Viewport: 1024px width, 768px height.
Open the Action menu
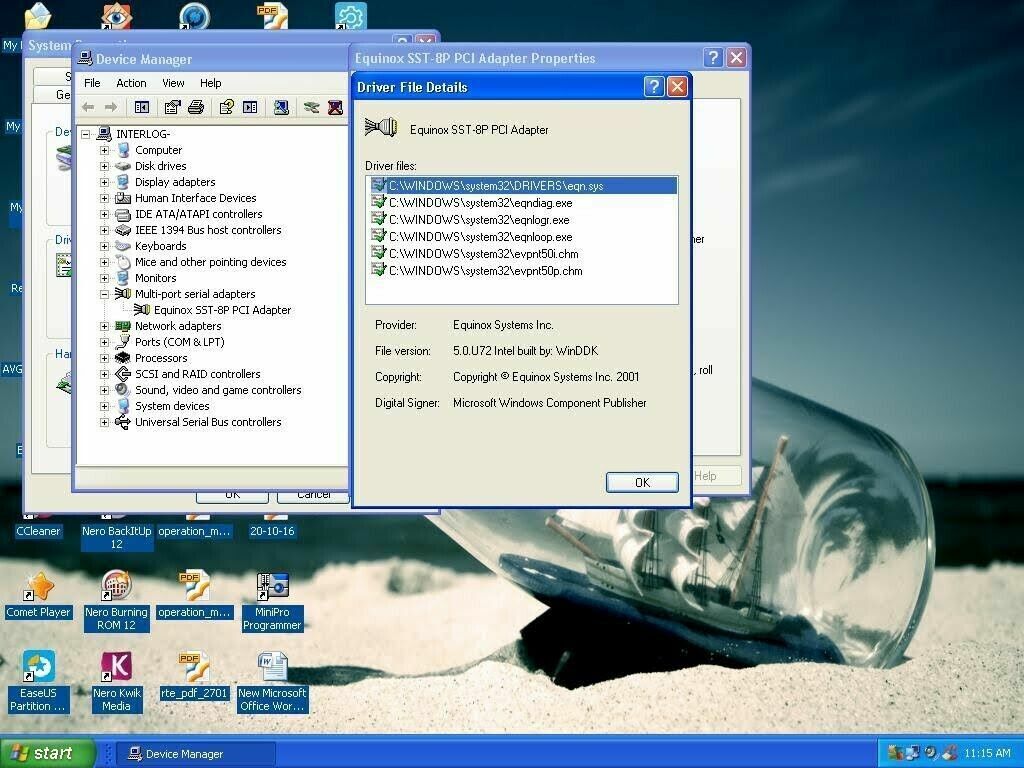coord(131,83)
